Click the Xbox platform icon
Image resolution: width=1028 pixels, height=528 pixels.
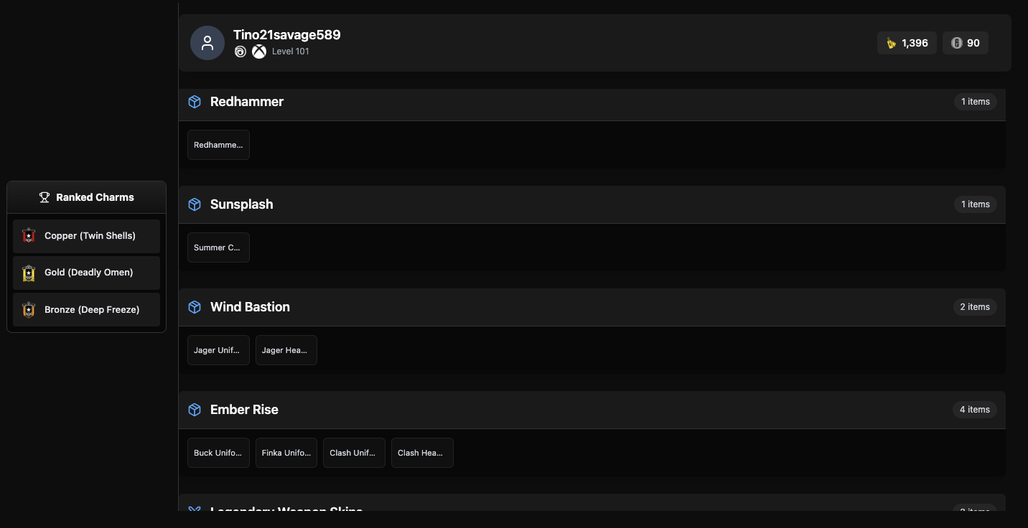point(259,51)
